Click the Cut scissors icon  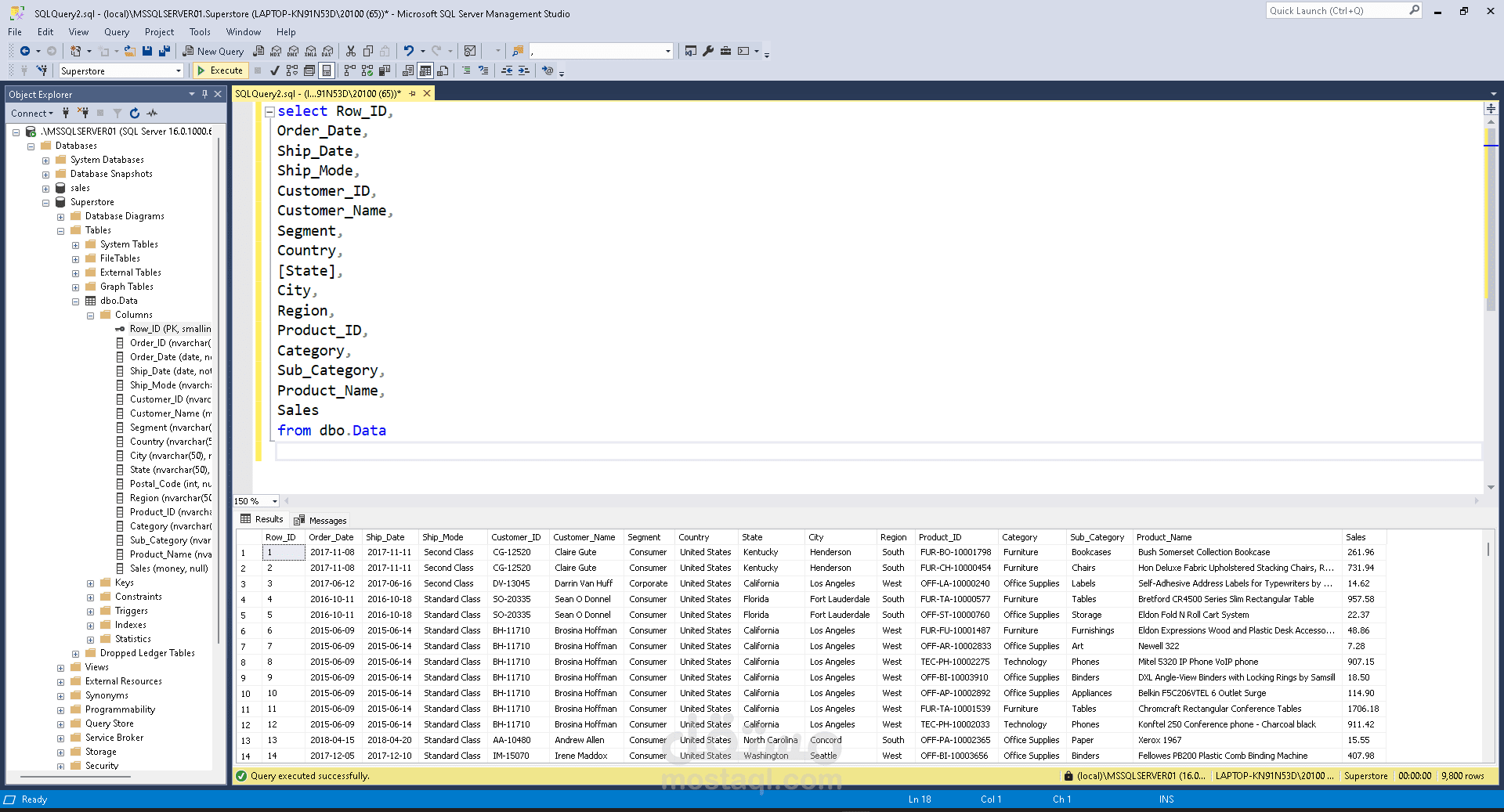[351, 51]
